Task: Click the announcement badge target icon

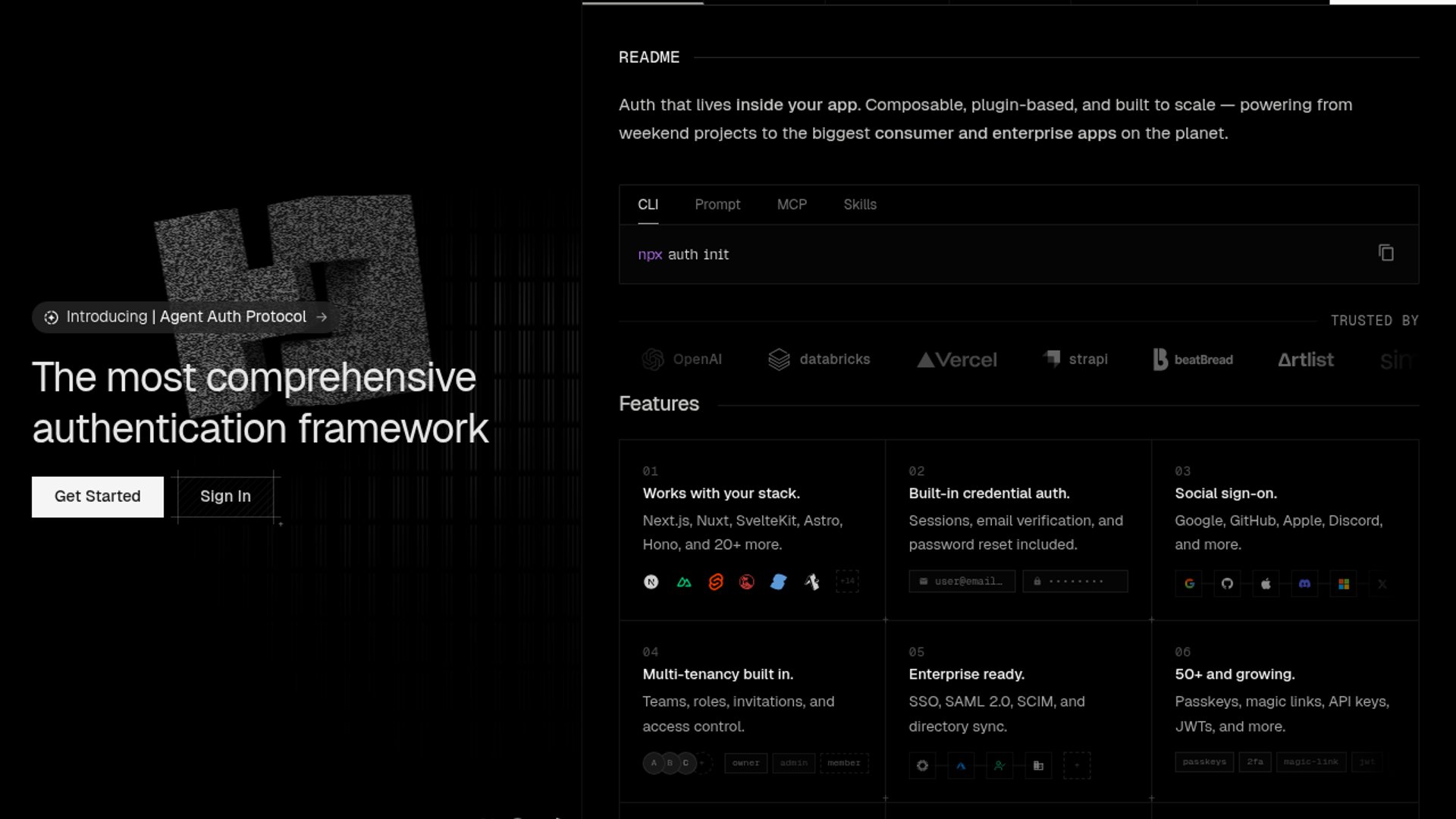Action: click(51, 318)
